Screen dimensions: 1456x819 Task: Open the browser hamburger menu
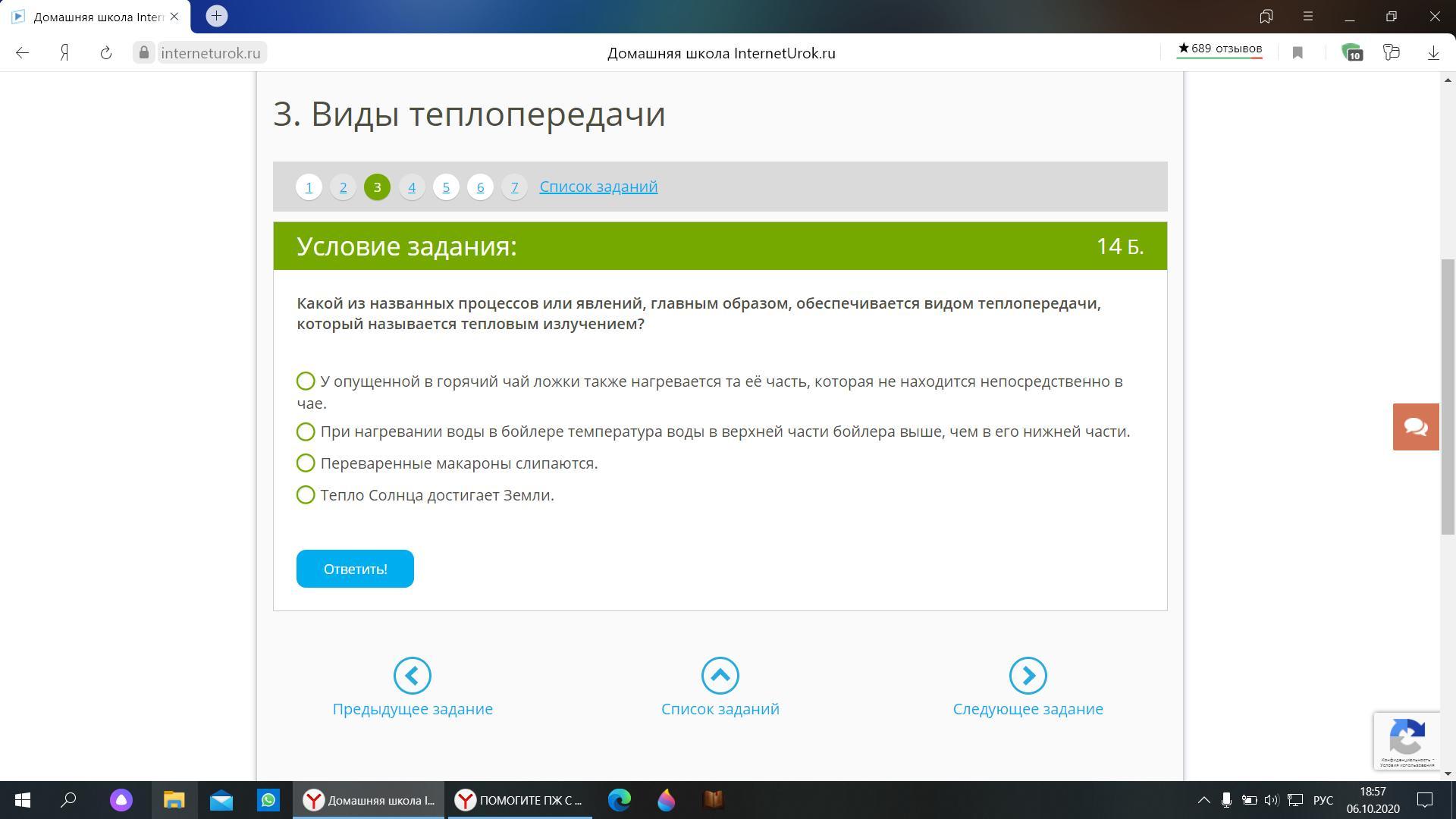coord(1307,16)
